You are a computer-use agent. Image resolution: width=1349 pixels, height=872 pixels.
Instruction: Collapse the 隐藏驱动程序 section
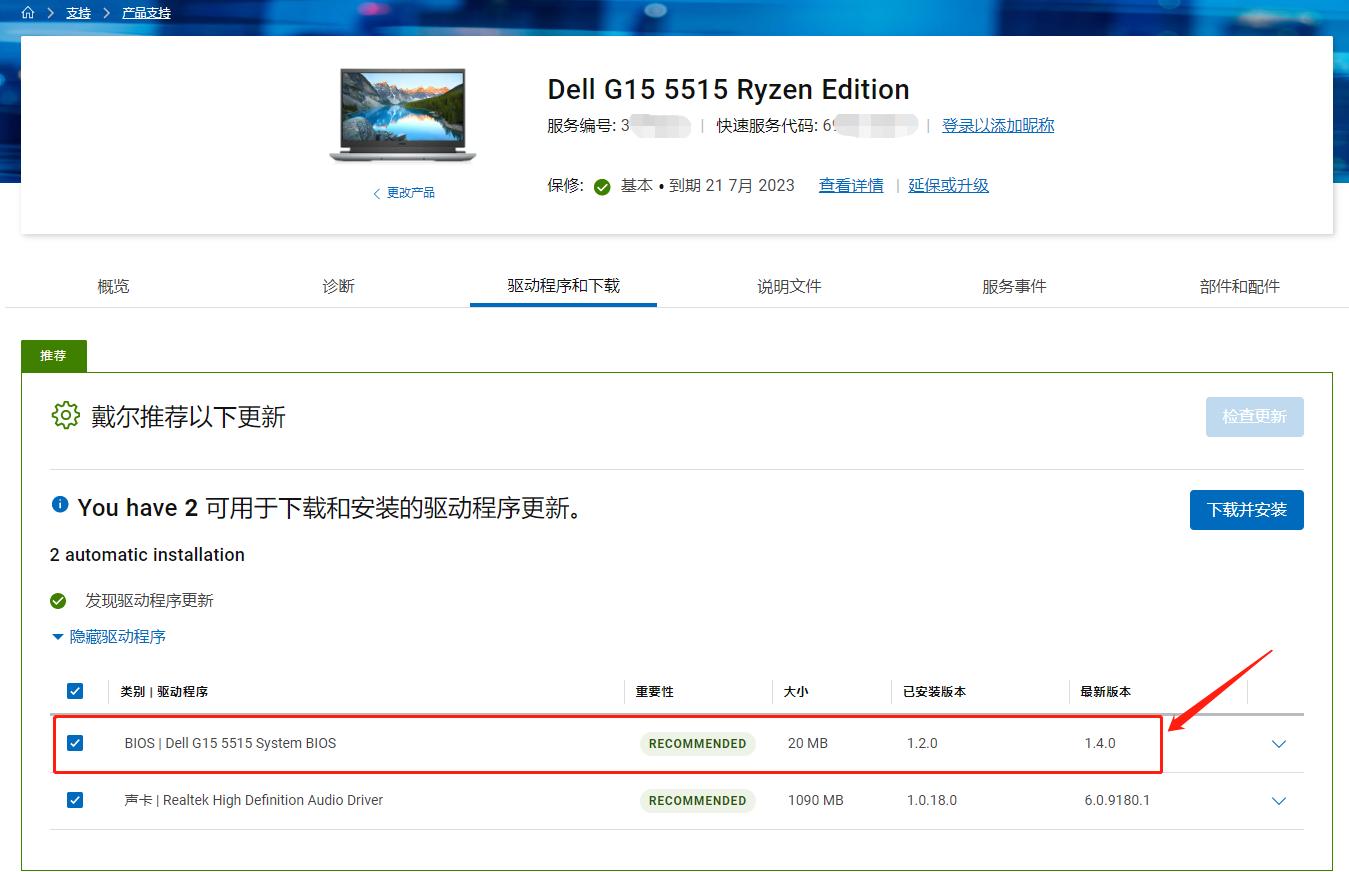(108, 636)
